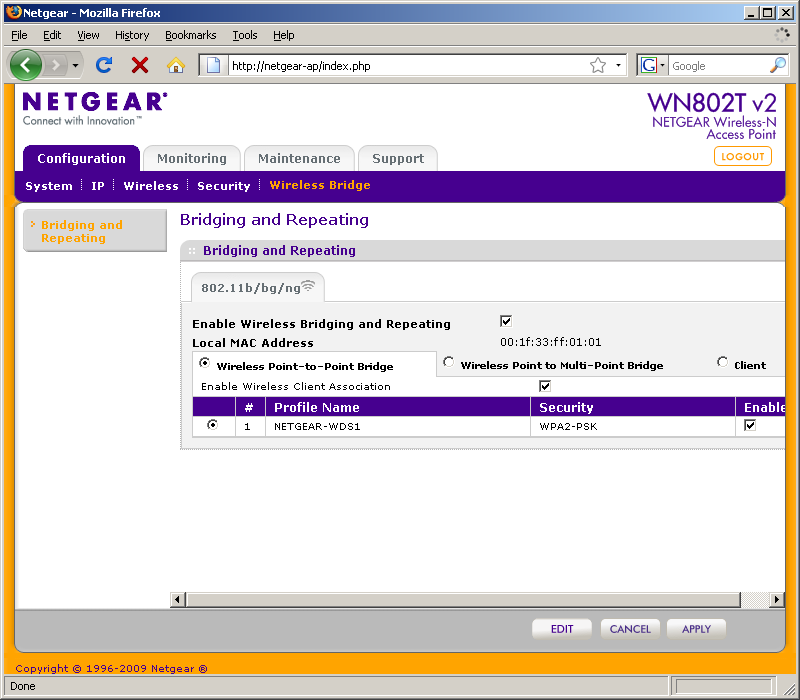Open the Wireless Bridge submenu

(320, 185)
